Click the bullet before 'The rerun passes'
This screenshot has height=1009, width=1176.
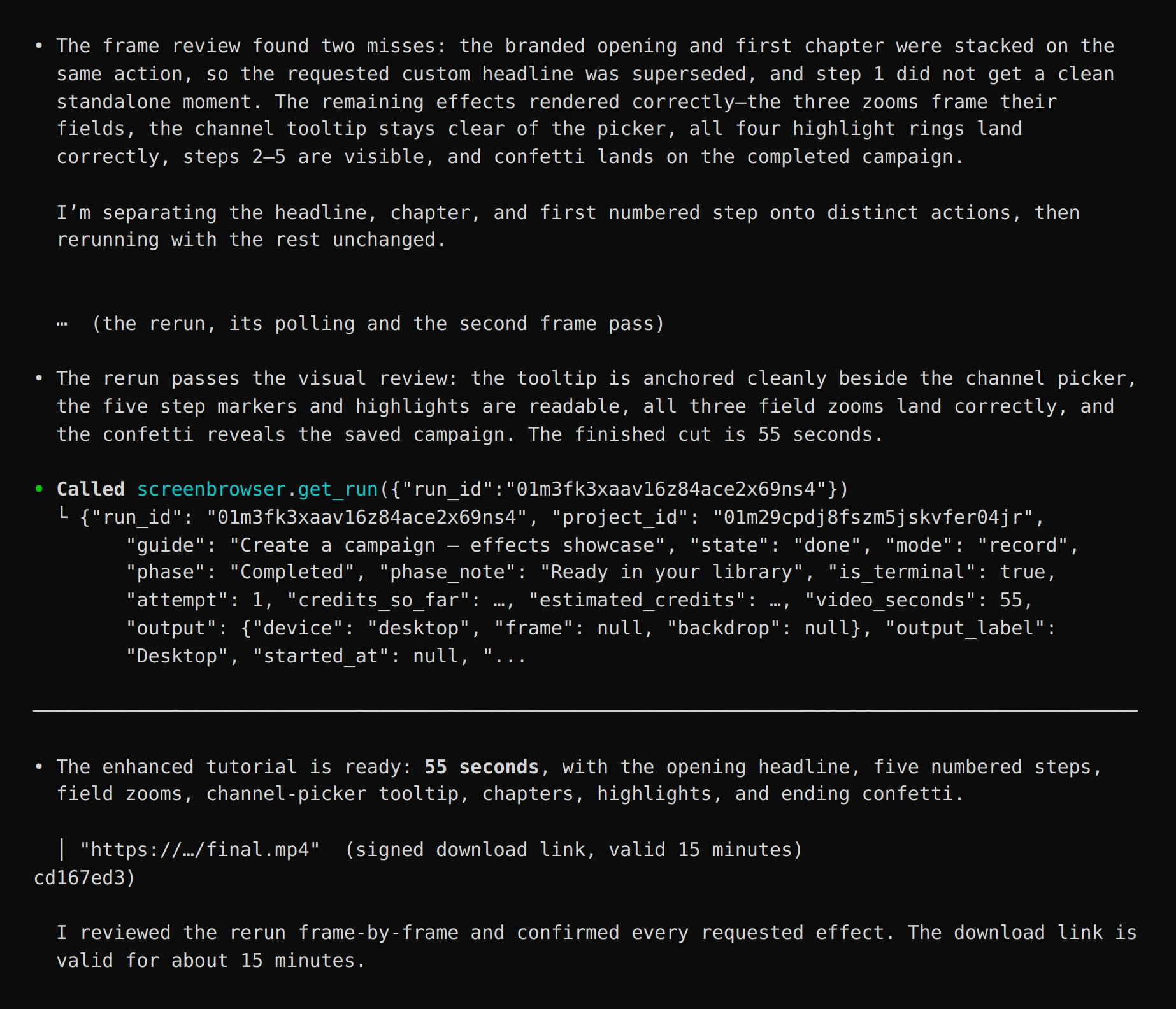39,378
